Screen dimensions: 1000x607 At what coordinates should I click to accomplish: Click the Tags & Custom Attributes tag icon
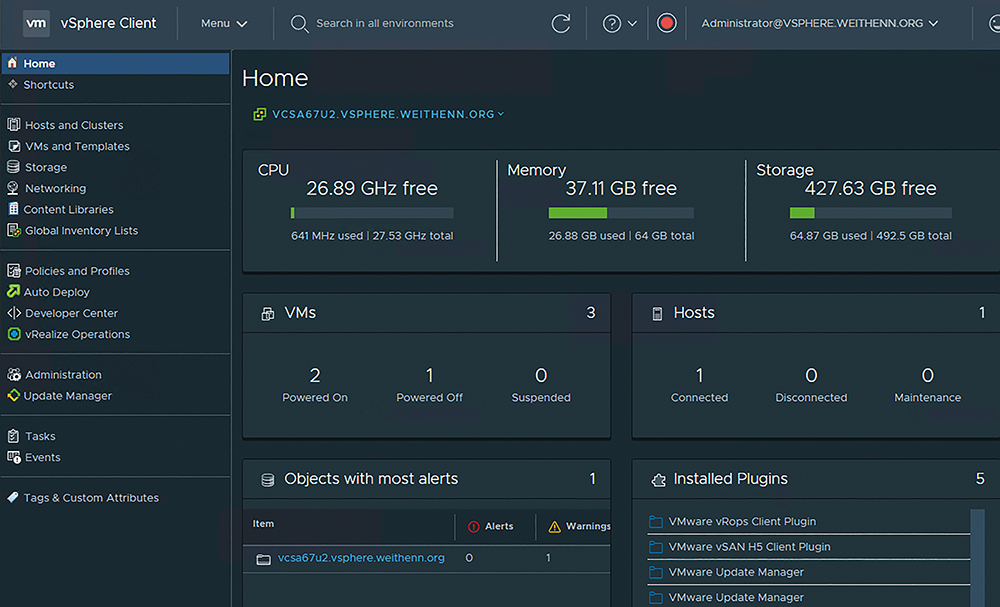coord(13,497)
